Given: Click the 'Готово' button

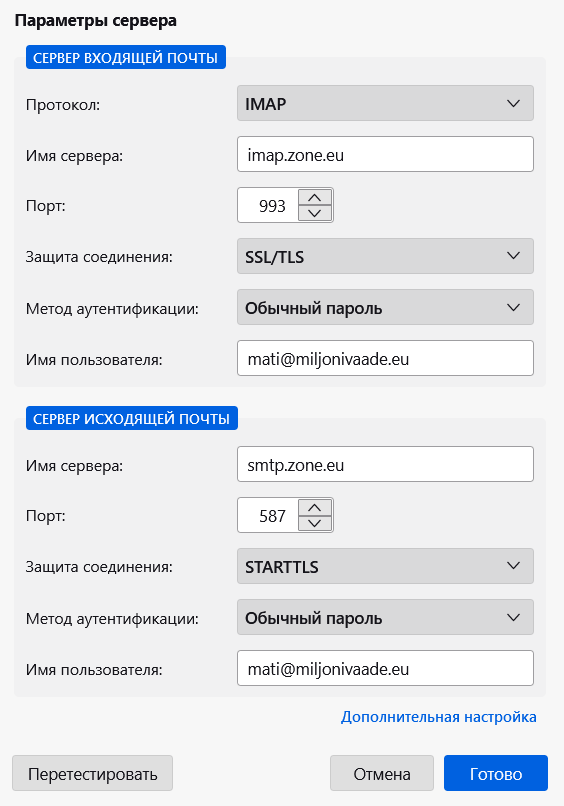Looking at the screenshot, I should tap(496, 773).
